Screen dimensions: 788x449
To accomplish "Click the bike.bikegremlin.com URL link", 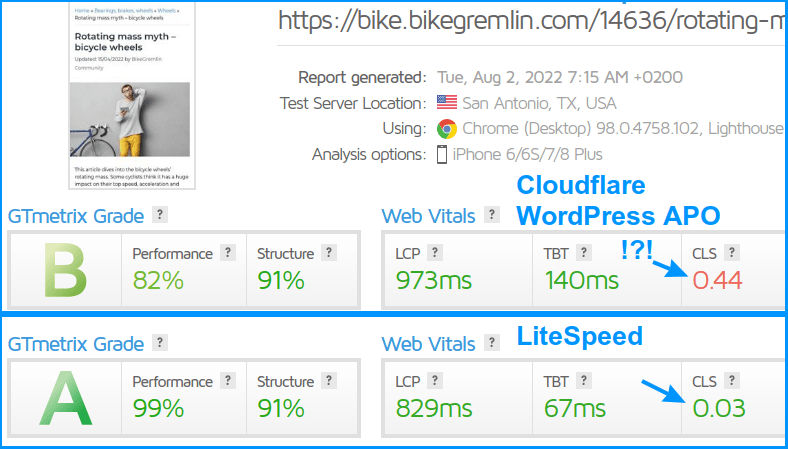I will click(x=533, y=21).
